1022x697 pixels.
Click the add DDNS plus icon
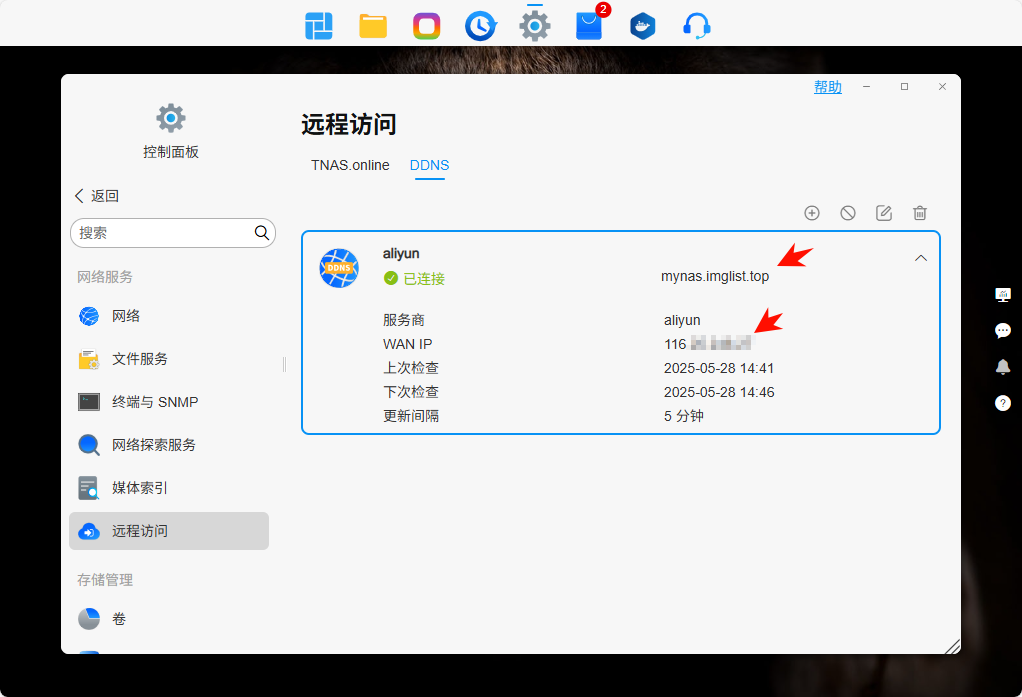point(811,213)
